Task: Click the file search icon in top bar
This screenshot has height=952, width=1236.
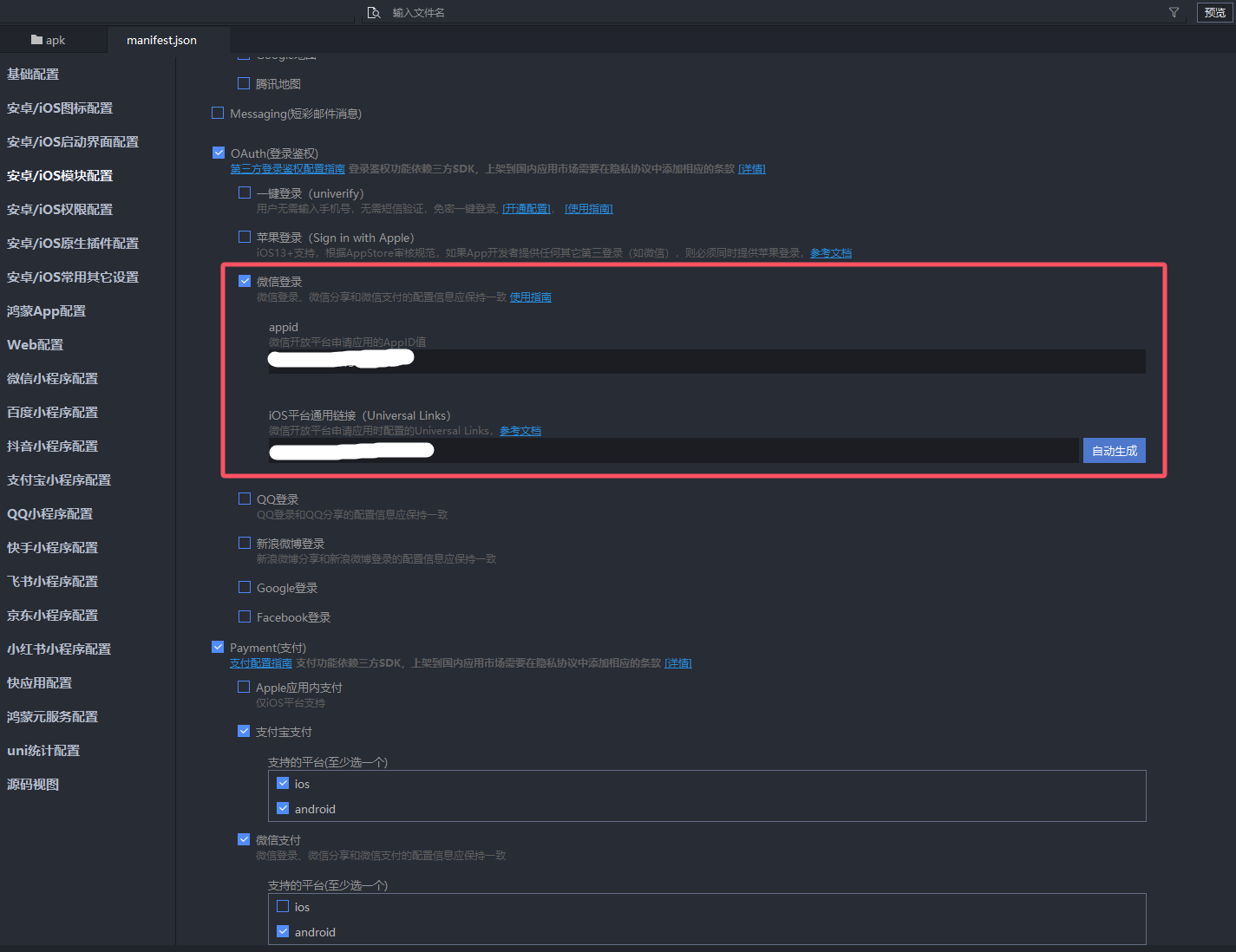Action: [x=374, y=13]
